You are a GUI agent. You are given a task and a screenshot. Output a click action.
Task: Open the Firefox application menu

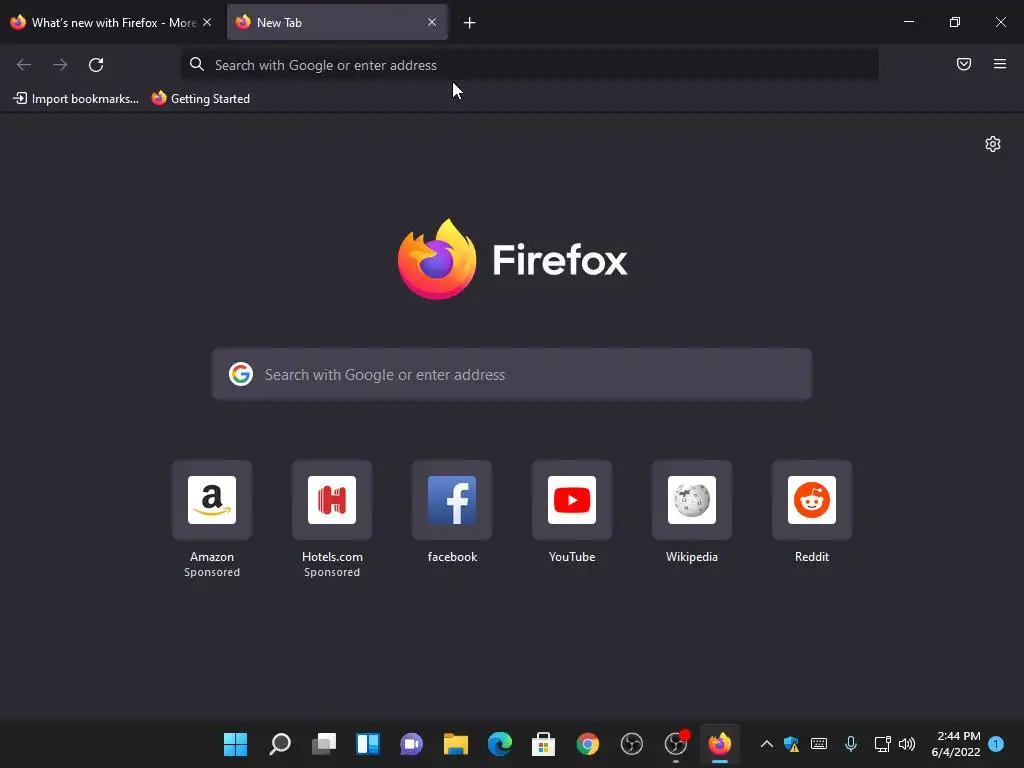click(x=1000, y=64)
